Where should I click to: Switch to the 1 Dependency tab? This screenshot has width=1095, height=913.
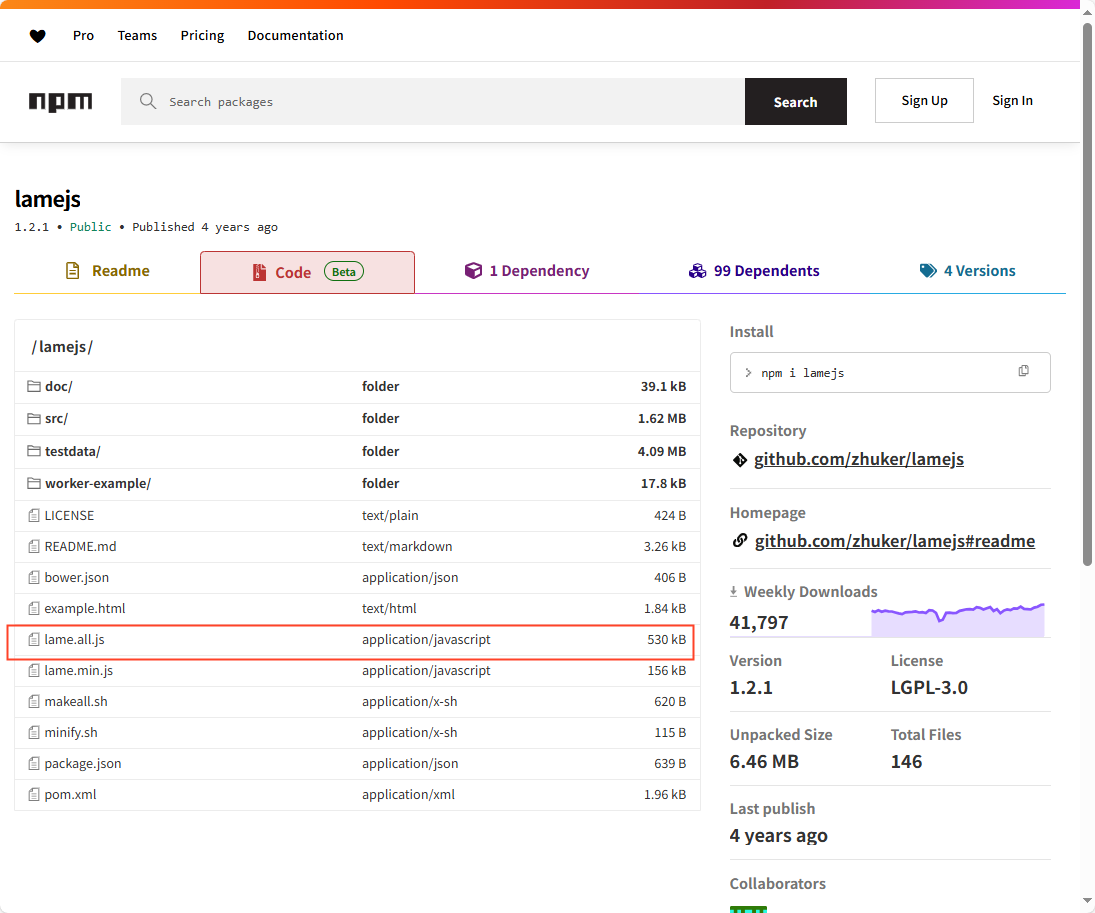[x=527, y=271]
